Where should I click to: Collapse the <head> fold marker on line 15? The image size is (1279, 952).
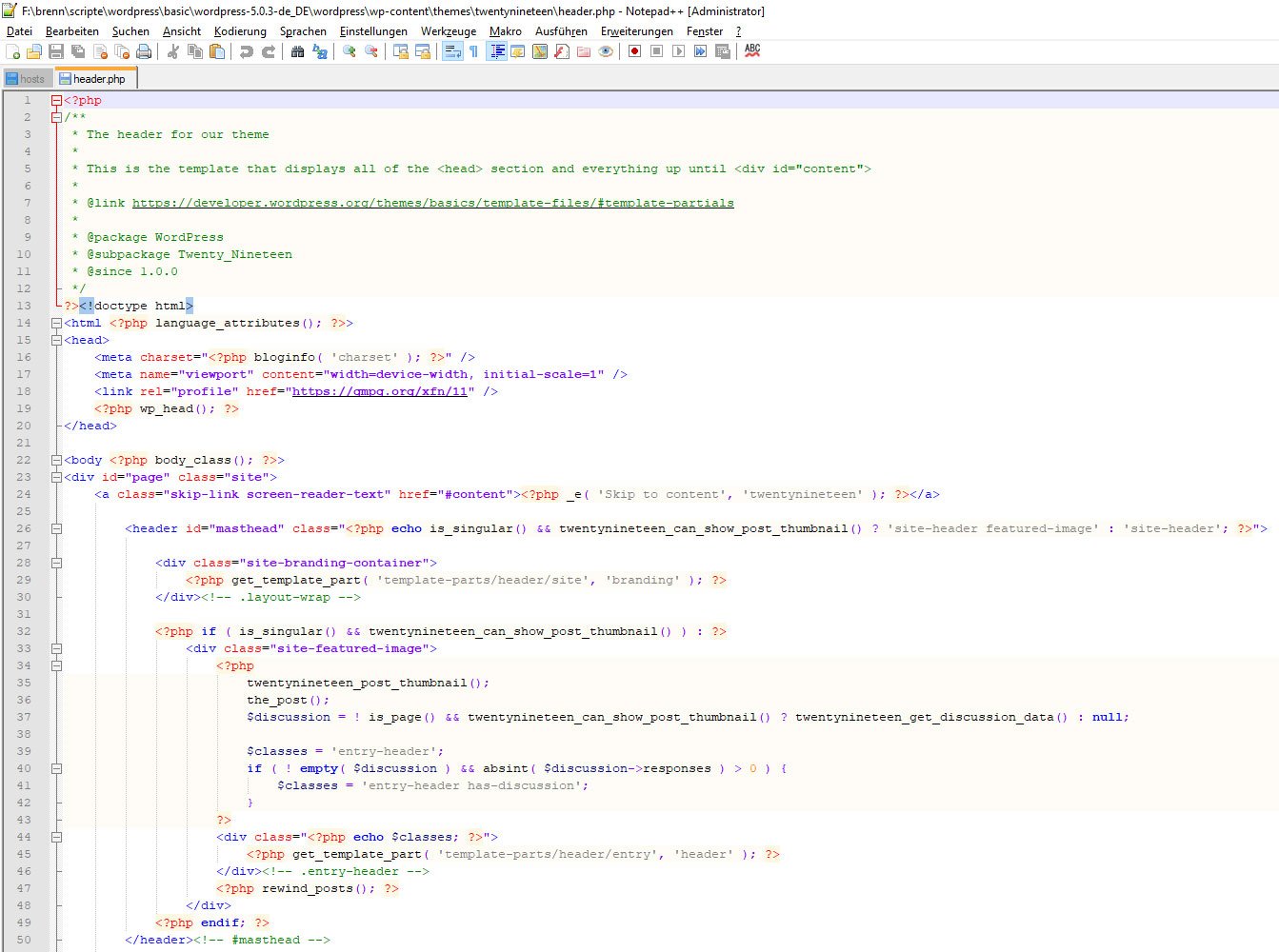point(56,340)
